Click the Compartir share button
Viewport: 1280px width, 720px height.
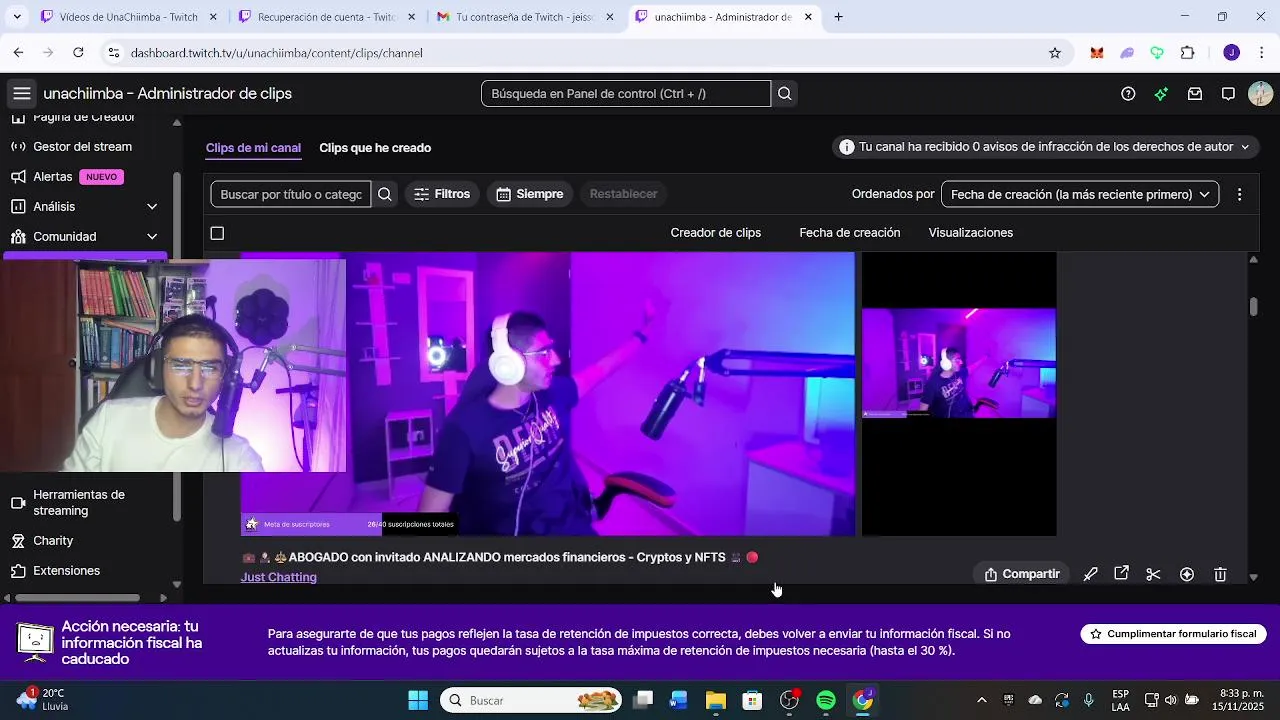1022,574
